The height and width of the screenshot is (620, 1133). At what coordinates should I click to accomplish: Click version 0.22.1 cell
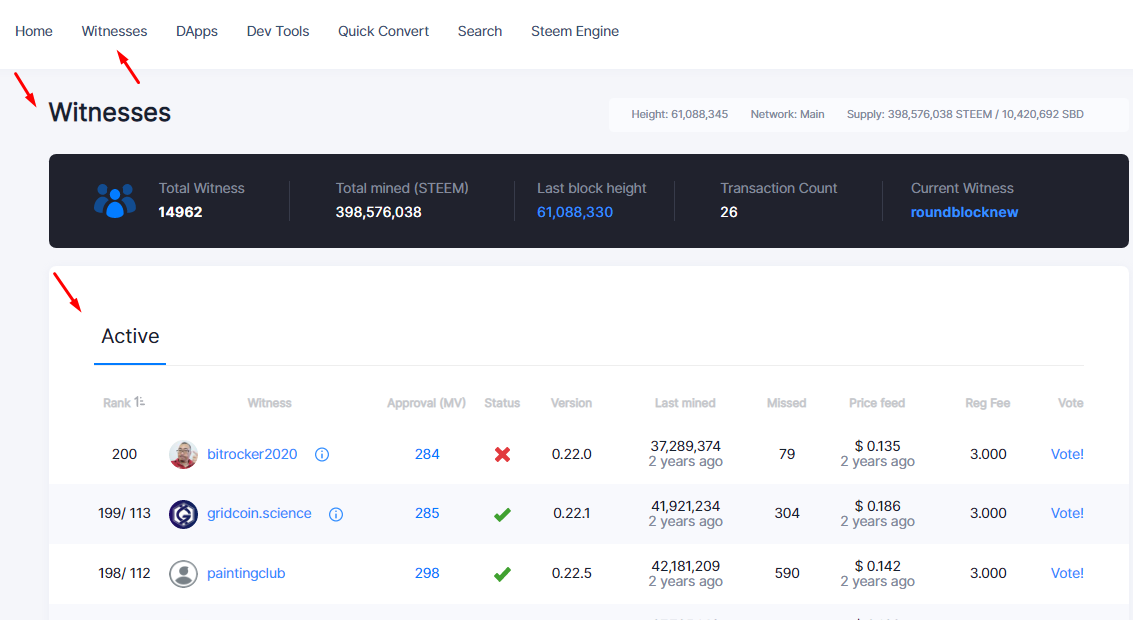coord(572,513)
